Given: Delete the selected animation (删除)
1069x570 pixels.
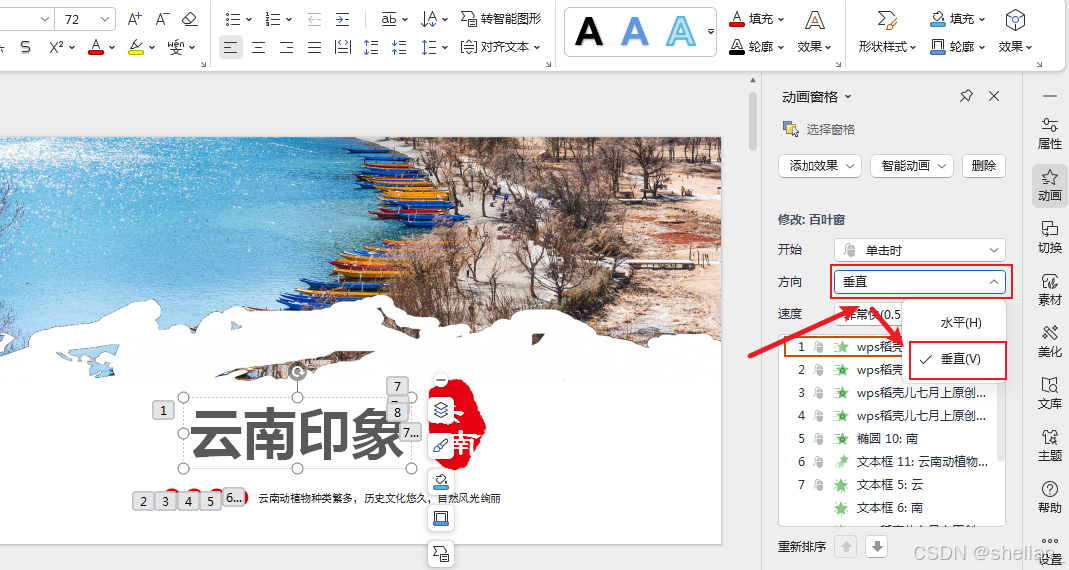Looking at the screenshot, I should [x=984, y=166].
